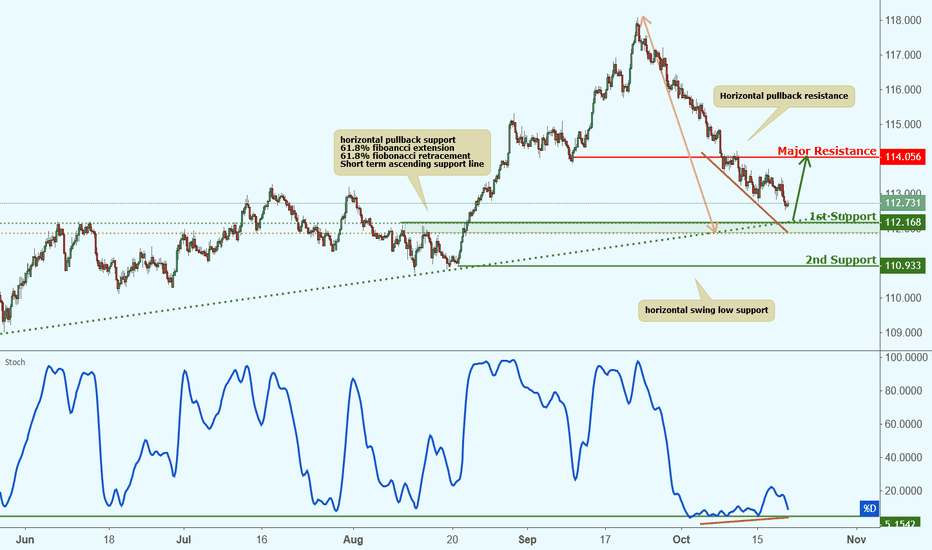Click the 100.0000 stochastic axis label
Screen dimensions: 932x550
pos(906,357)
